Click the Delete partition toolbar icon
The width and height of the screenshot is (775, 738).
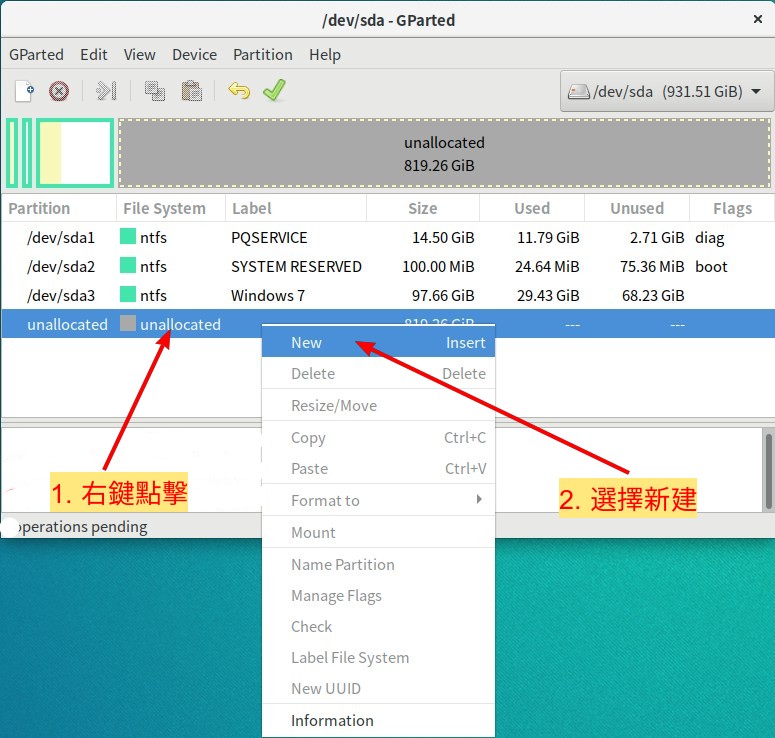coord(59,91)
